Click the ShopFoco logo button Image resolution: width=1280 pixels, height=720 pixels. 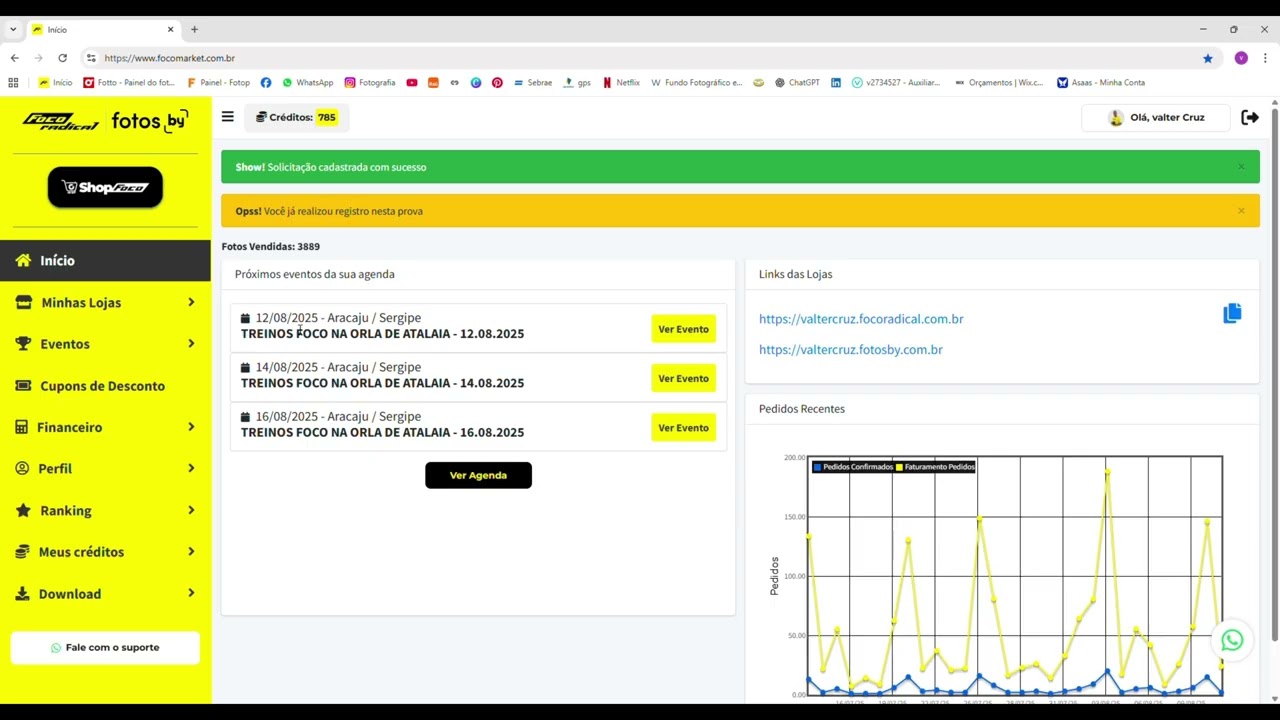(x=105, y=187)
